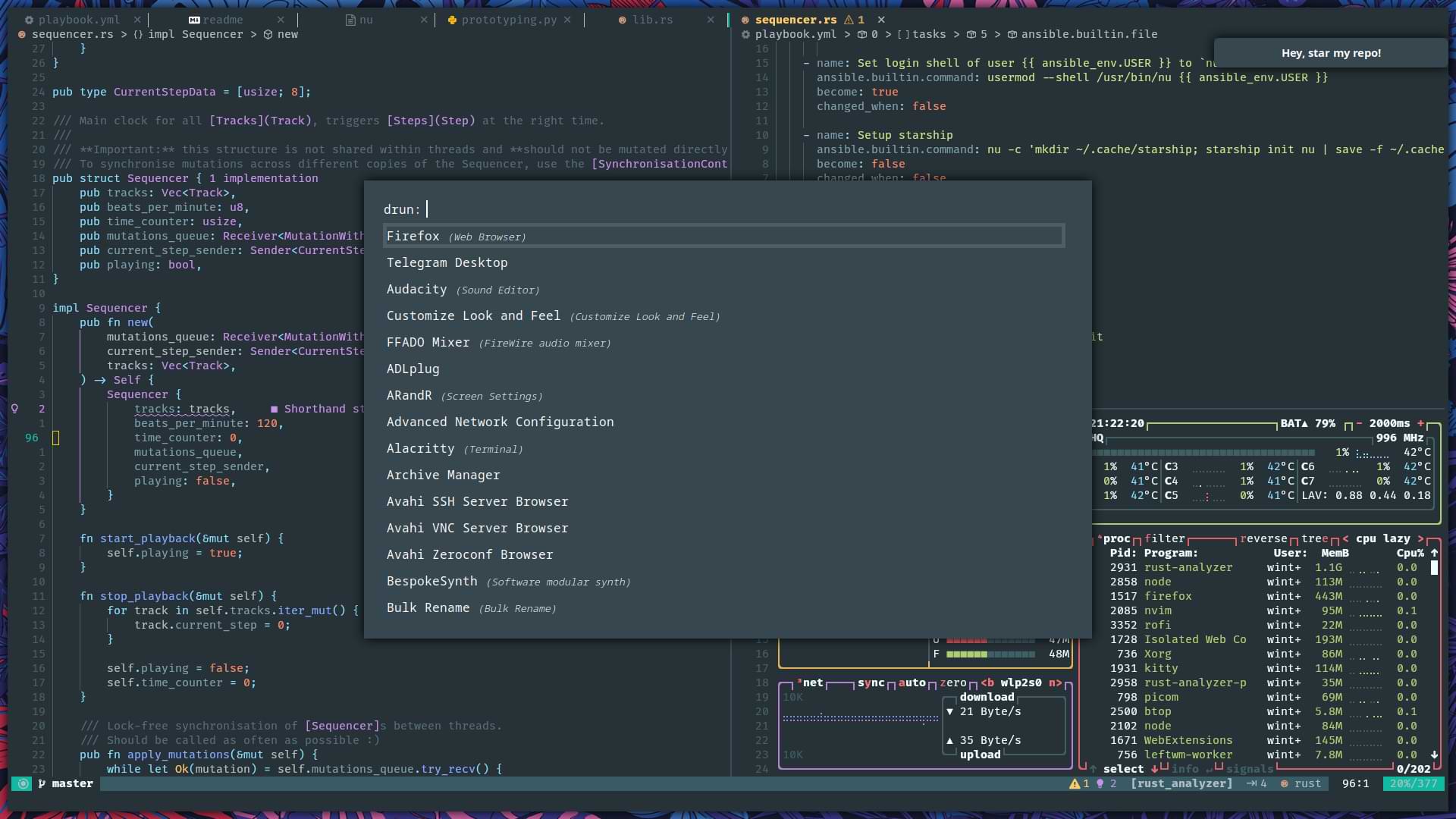Click the btop plus icon to increase update interval
Image resolution: width=1456 pixels, height=819 pixels.
(x=1420, y=423)
